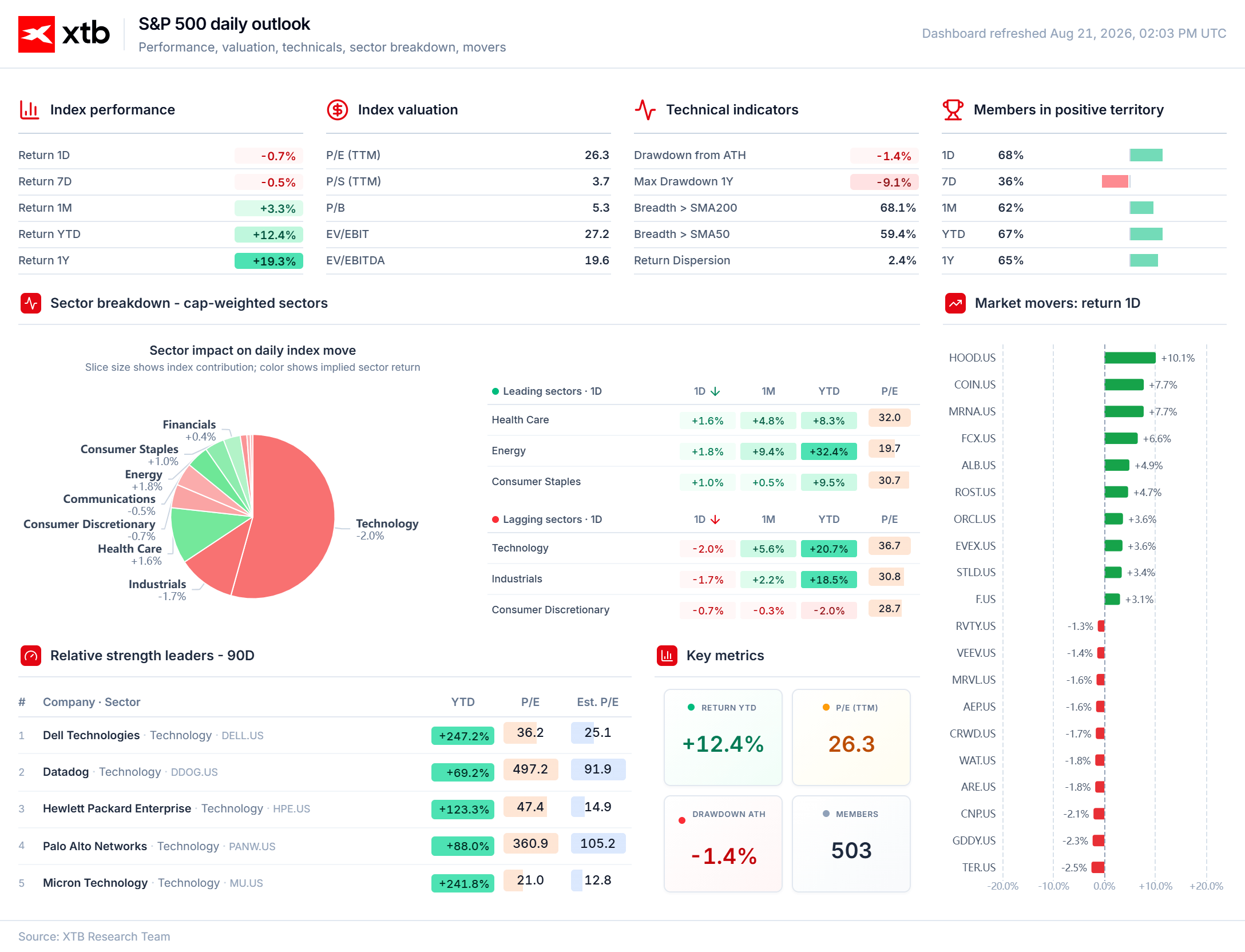The height and width of the screenshot is (952, 1245).
Task: Open the Return YTD key metric card
Action: point(723,737)
